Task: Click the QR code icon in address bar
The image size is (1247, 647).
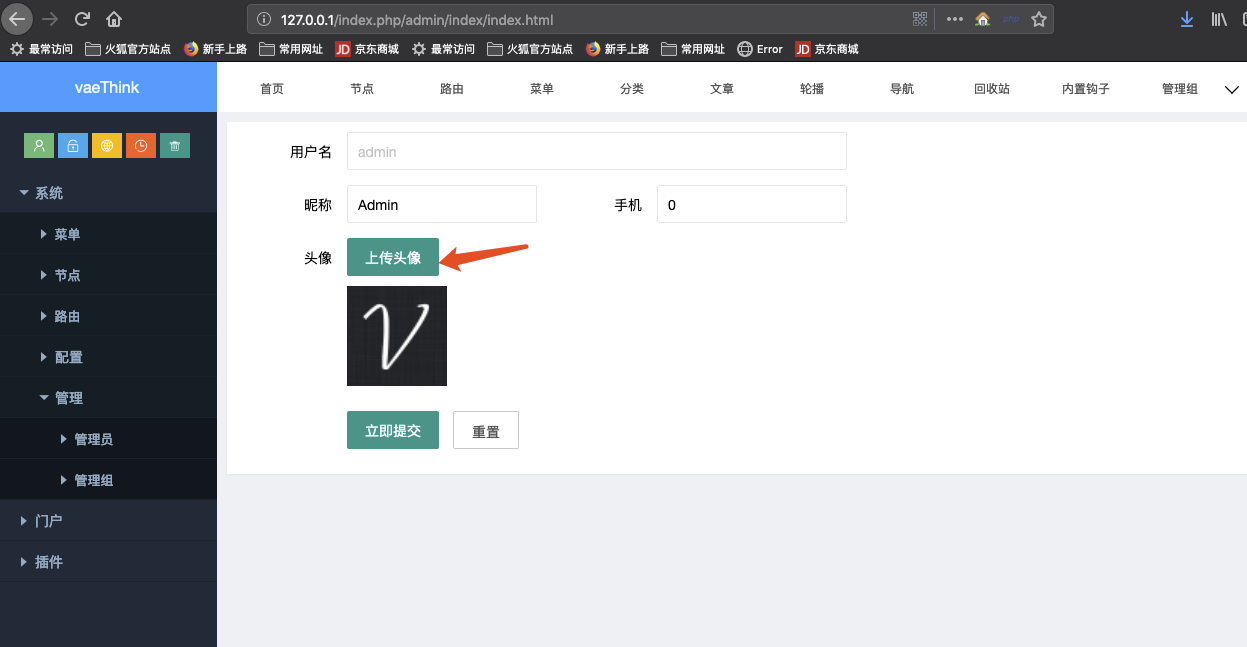Action: [x=919, y=18]
